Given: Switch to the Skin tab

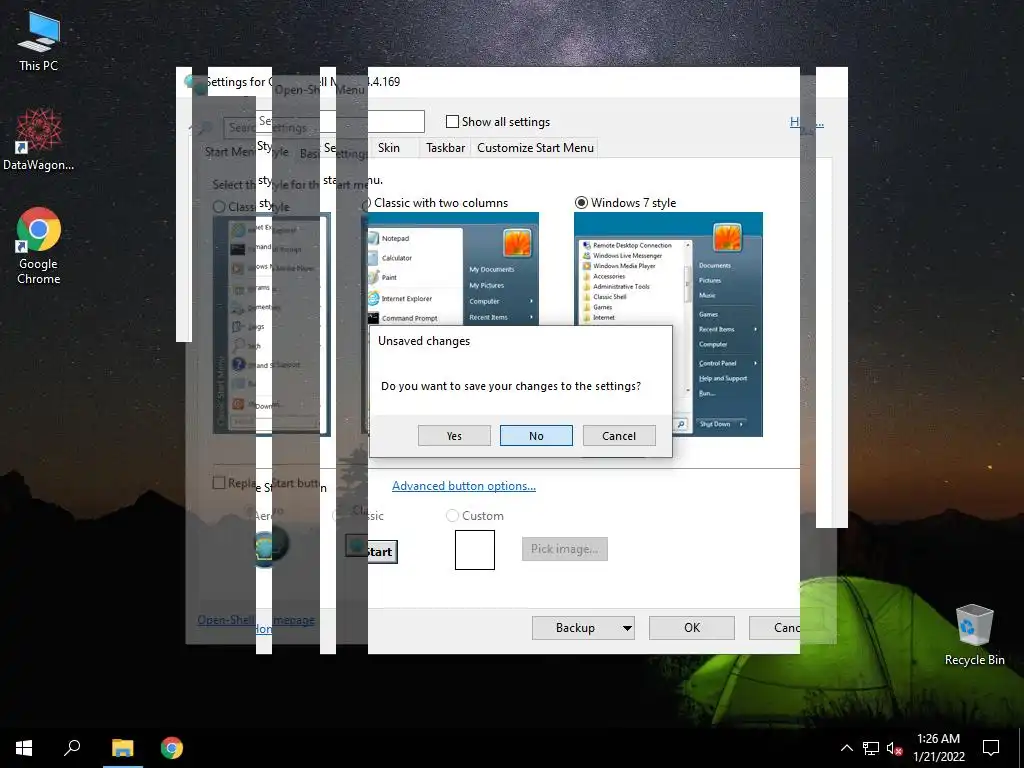Looking at the screenshot, I should click(x=389, y=148).
